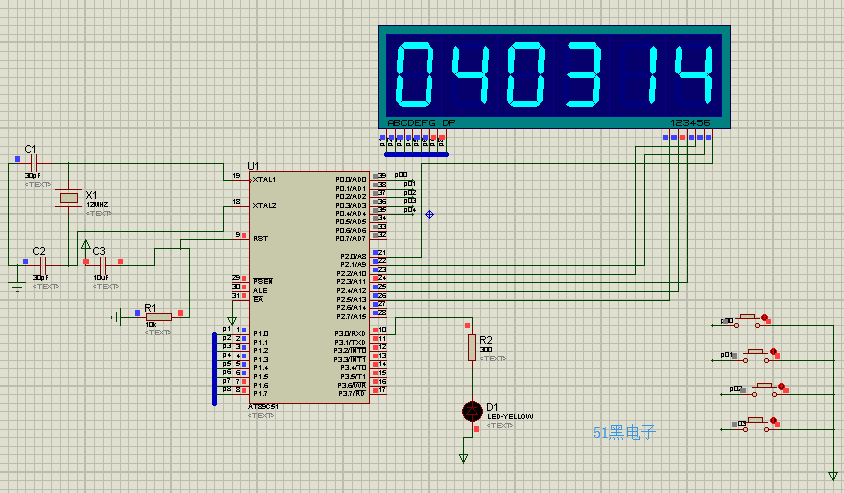
Task: Push the p00 button actuator
Action: pyautogui.click(x=748, y=316)
